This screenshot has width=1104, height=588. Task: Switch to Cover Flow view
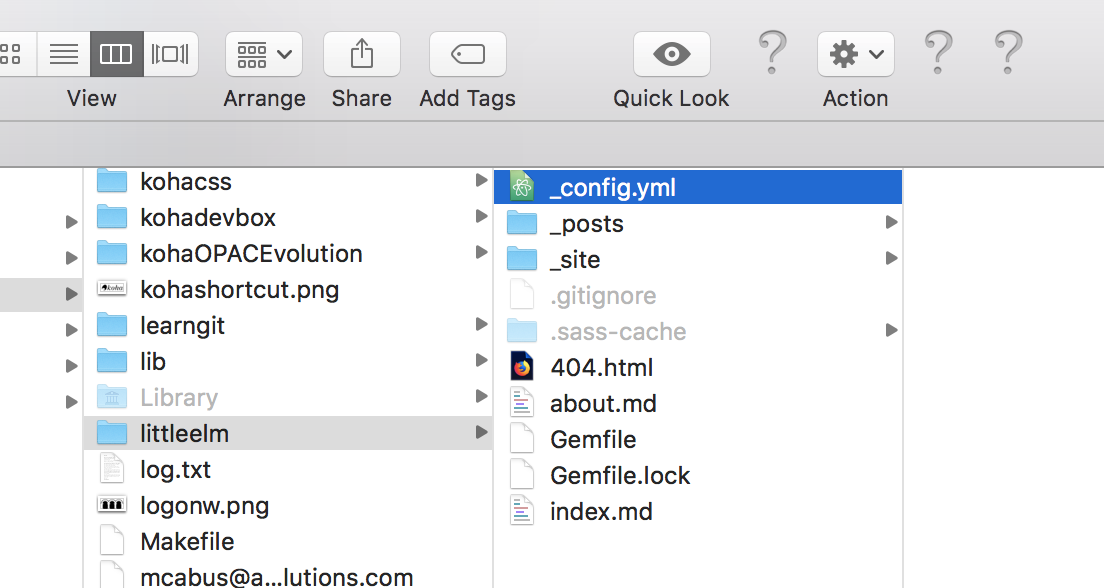point(170,54)
